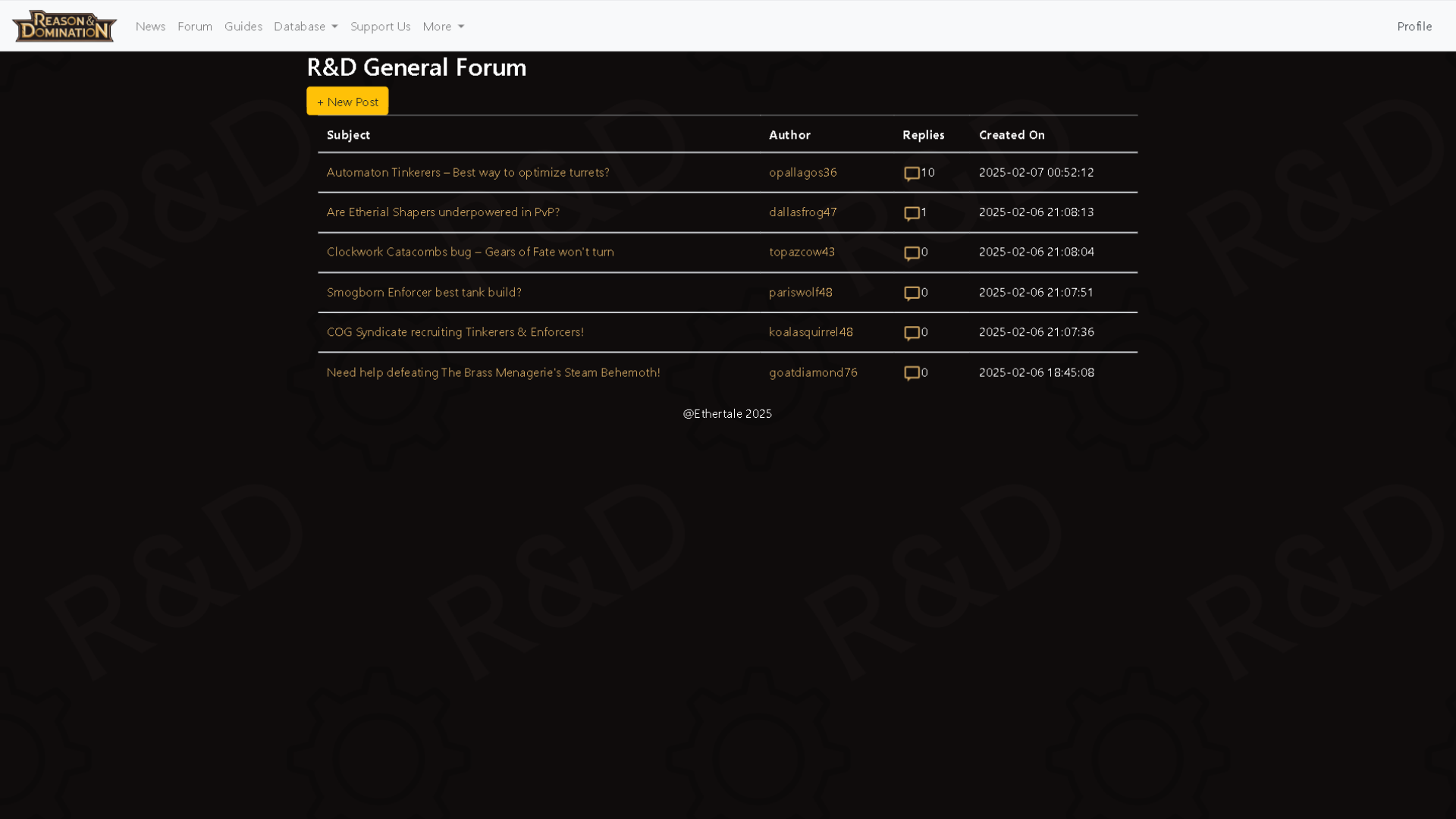View topic about defeating the Steam Behemoth
The height and width of the screenshot is (819, 1456).
click(493, 372)
